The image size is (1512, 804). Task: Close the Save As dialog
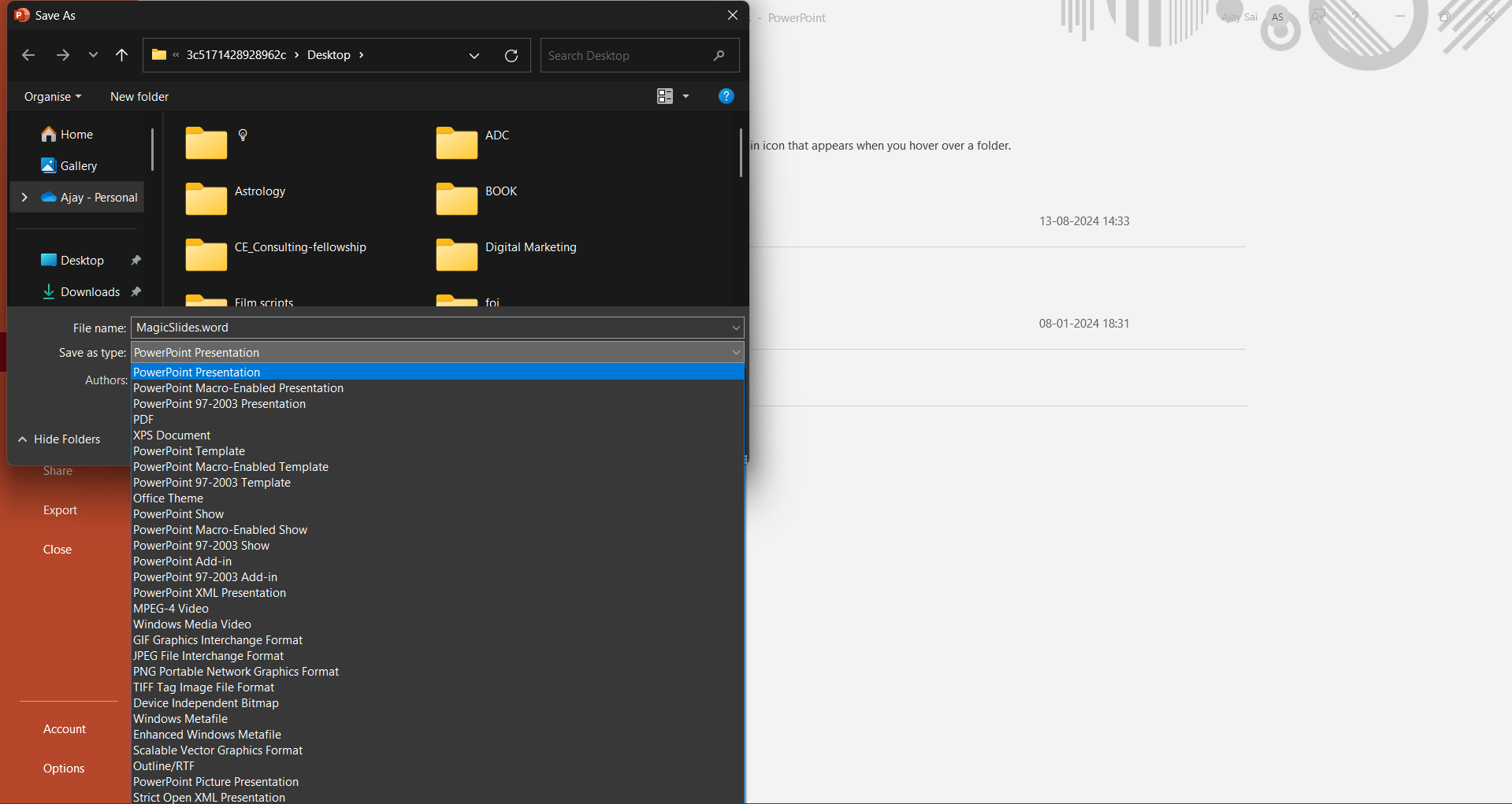[733, 15]
